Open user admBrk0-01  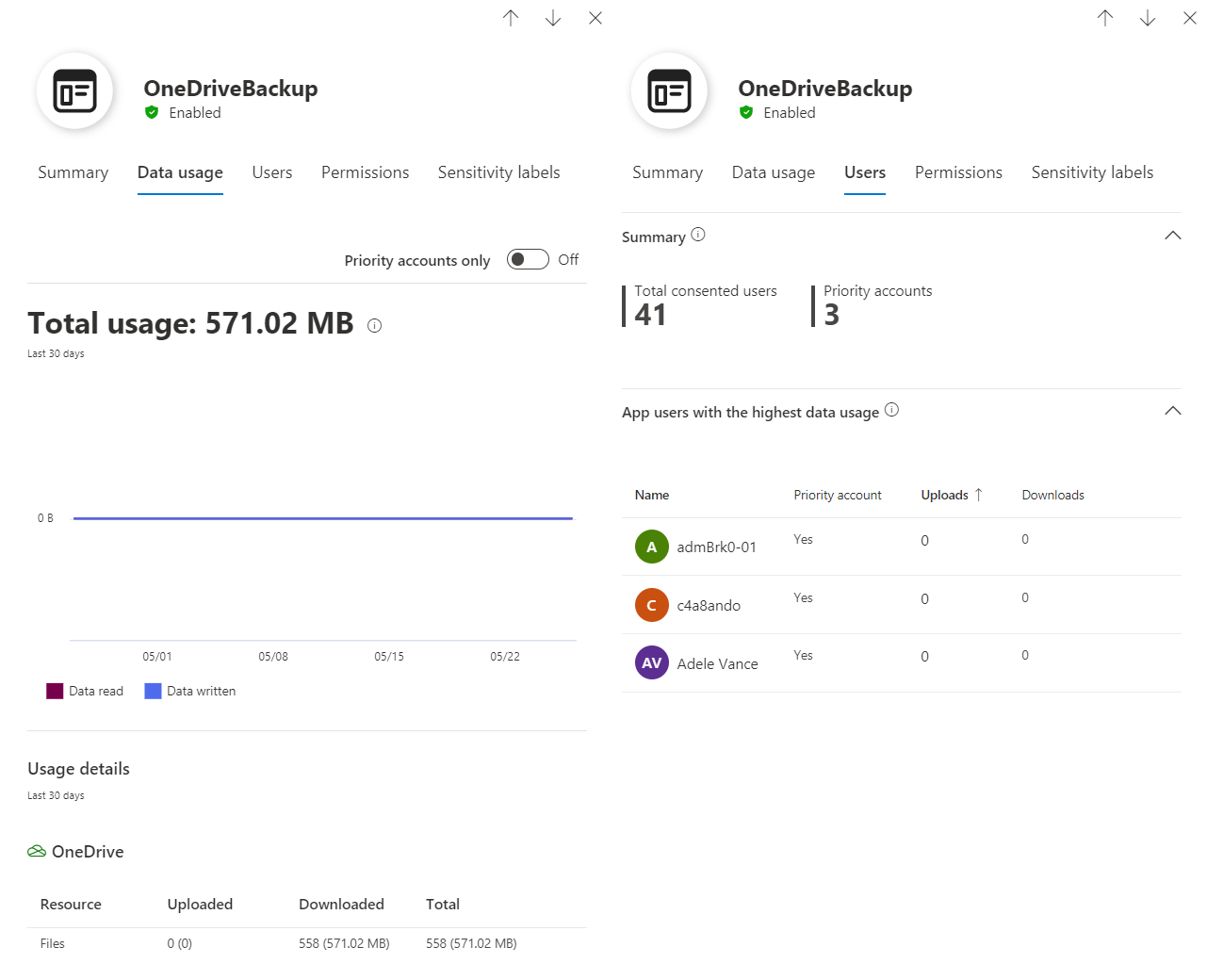pyautogui.click(x=716, y=547)
